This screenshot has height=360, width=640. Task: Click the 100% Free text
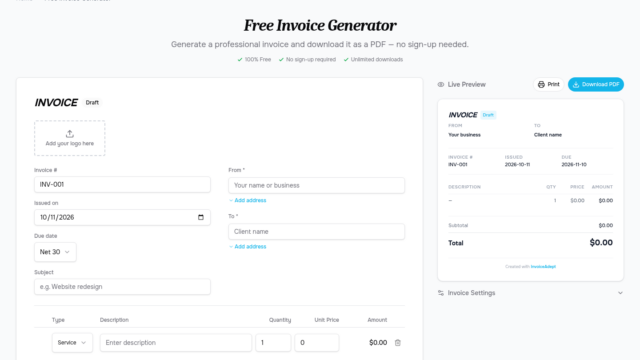point(258,60)
